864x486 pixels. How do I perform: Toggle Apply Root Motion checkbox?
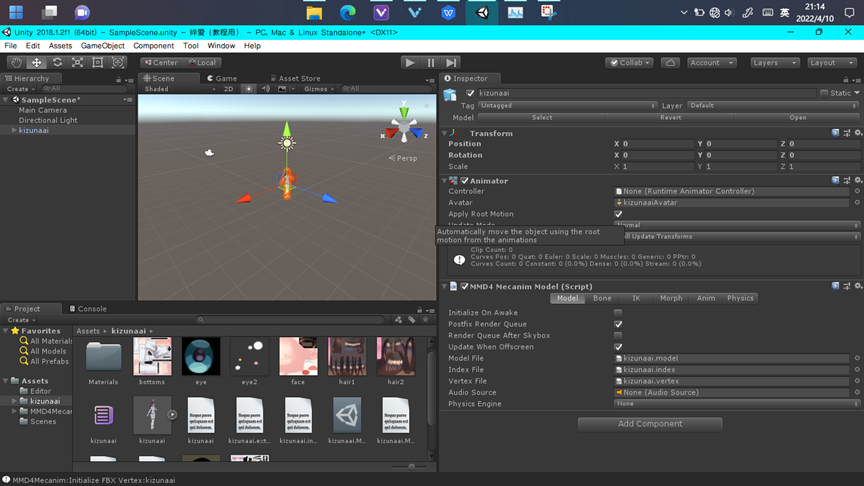pyautogui.click(x=618, y=214)
